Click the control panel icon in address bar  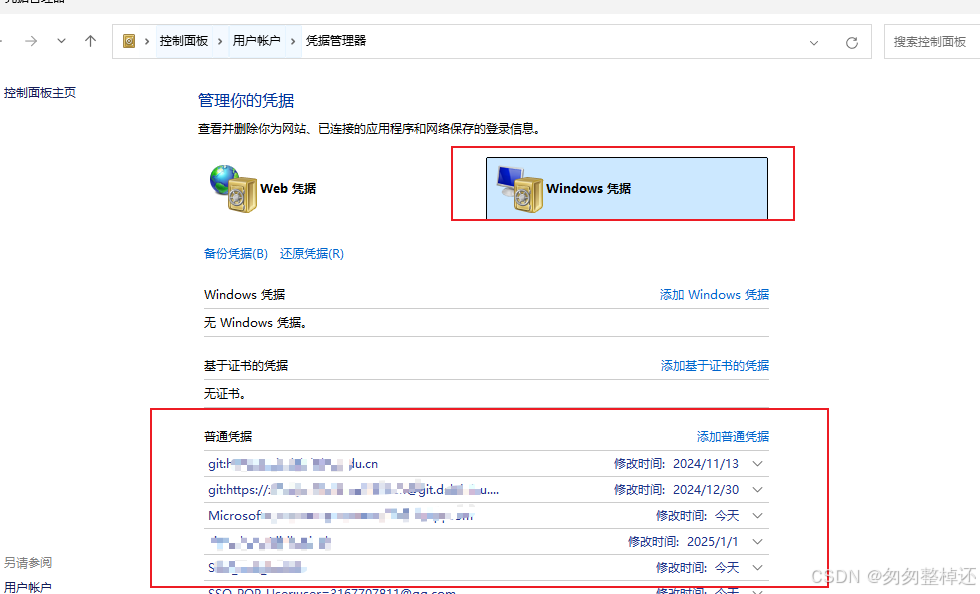point(129,41)
